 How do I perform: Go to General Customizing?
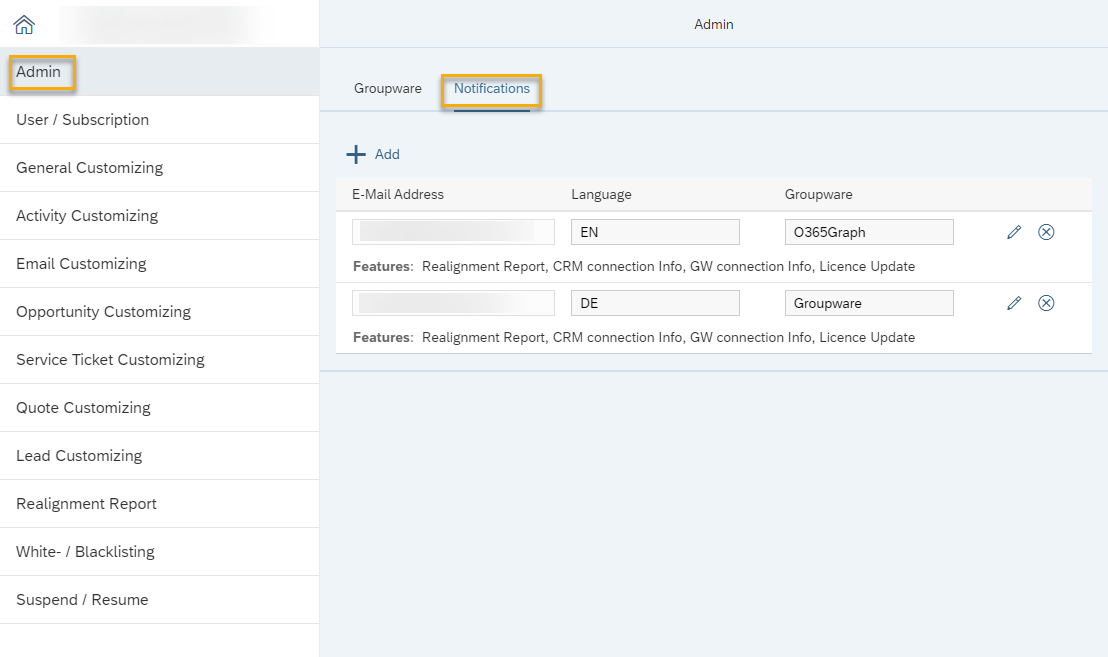(89, 168)
